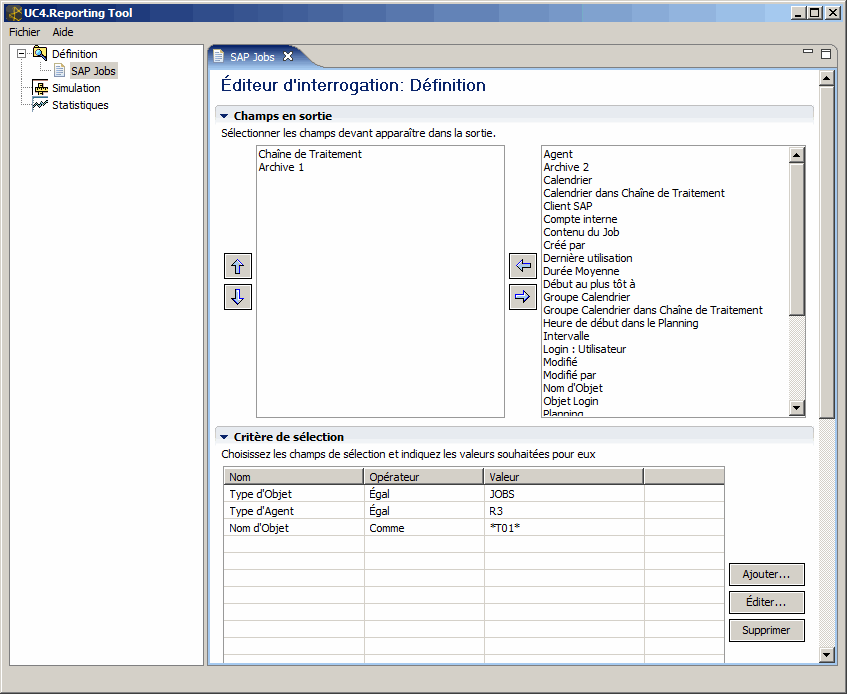Select Dernière utilisation field
This screenshot has width=847, height=694.
(x=588, y=258)
